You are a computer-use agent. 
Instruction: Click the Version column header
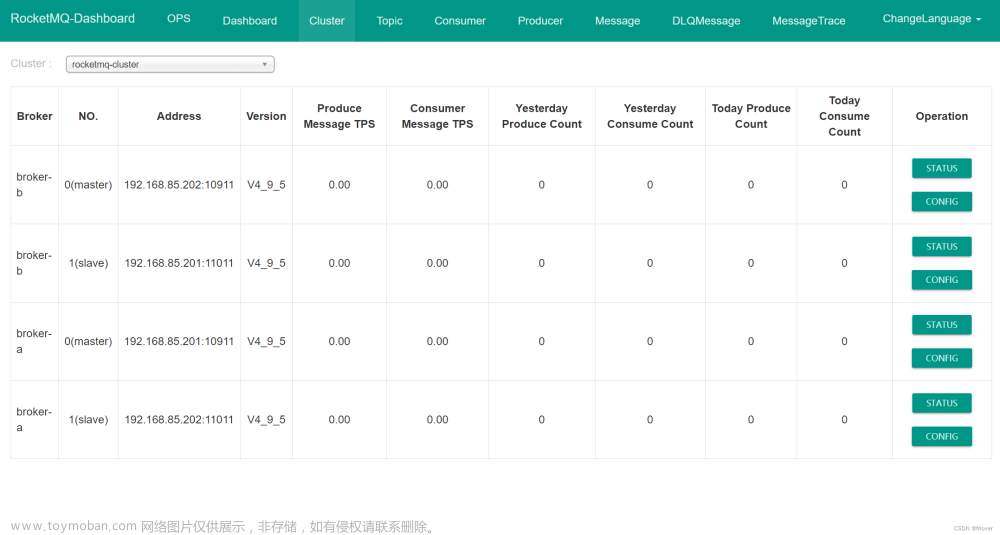(x=266, y=116)
